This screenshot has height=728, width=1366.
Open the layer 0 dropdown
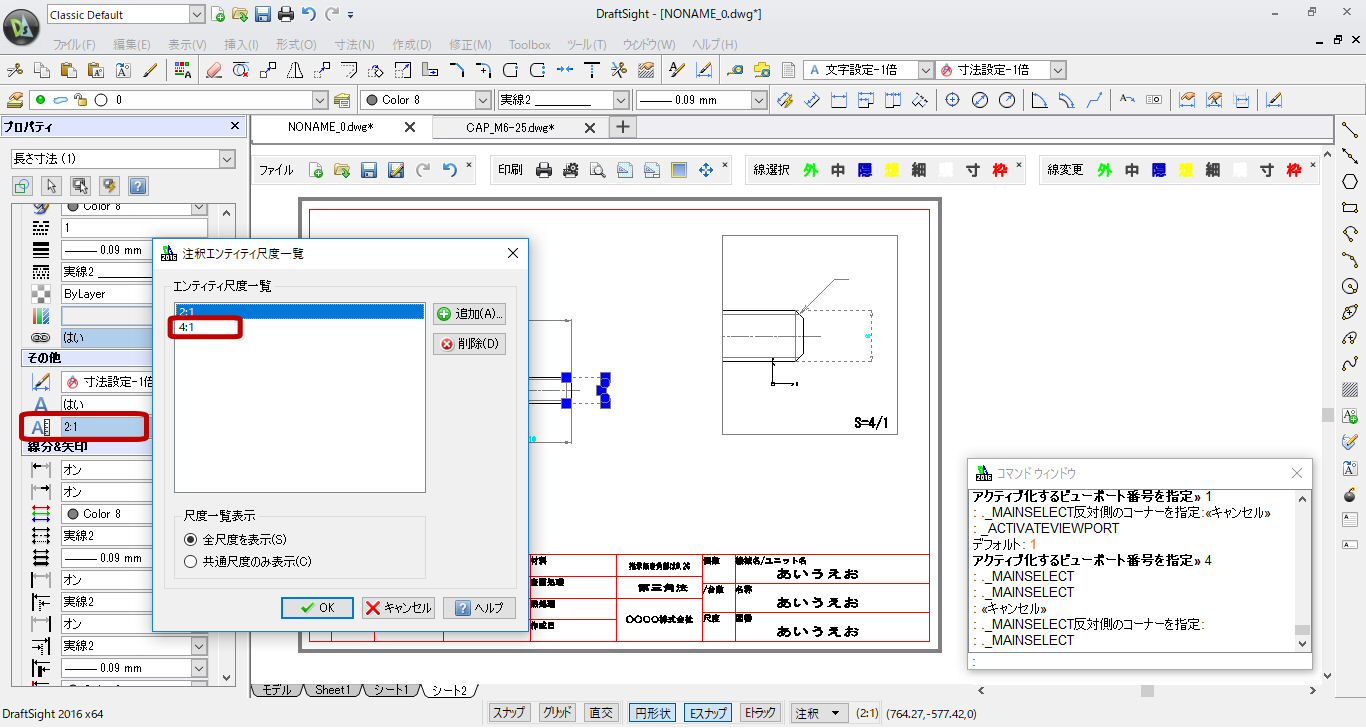[320, 100]
